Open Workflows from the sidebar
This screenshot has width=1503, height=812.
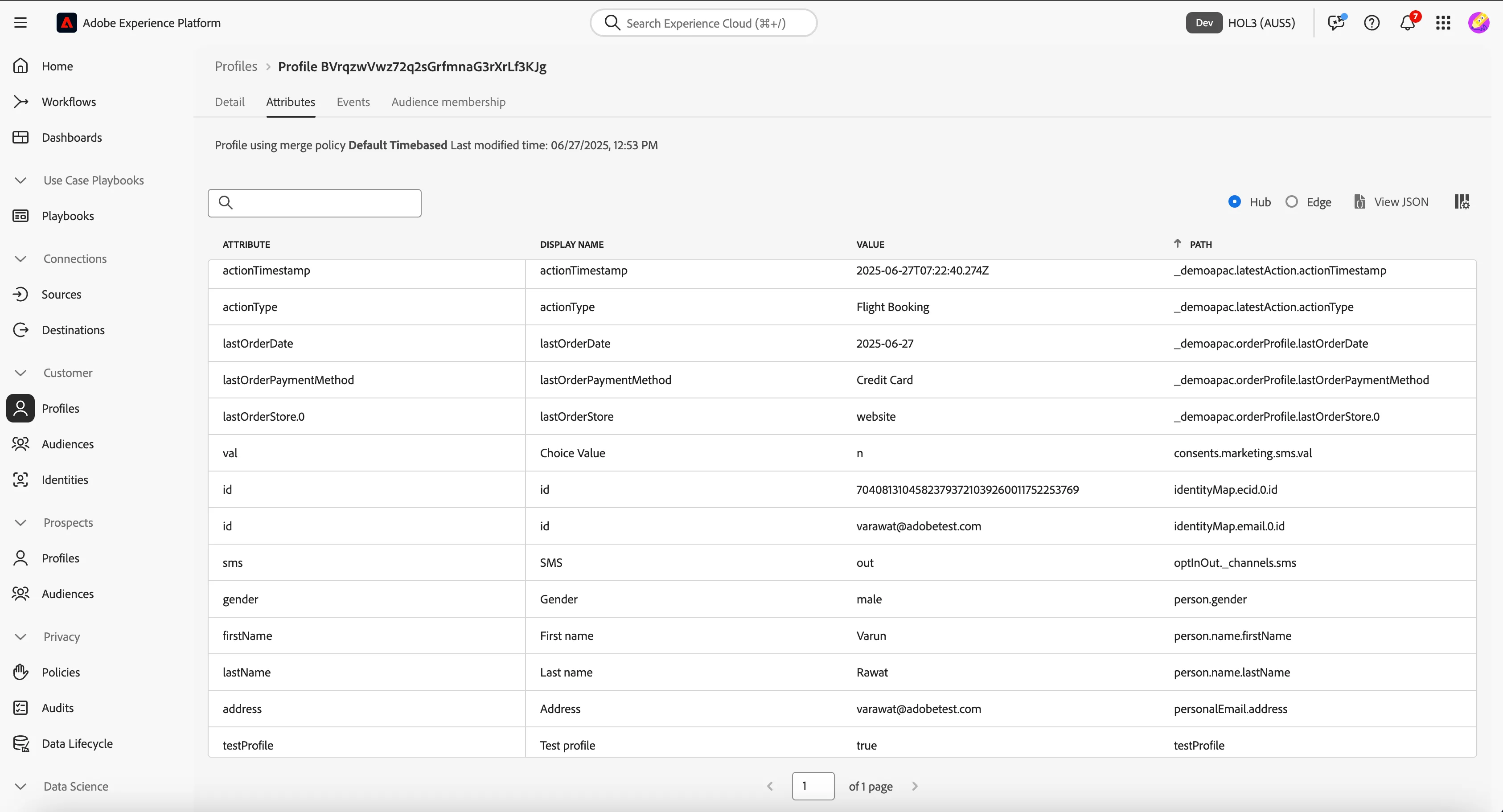tap(69, 102)
